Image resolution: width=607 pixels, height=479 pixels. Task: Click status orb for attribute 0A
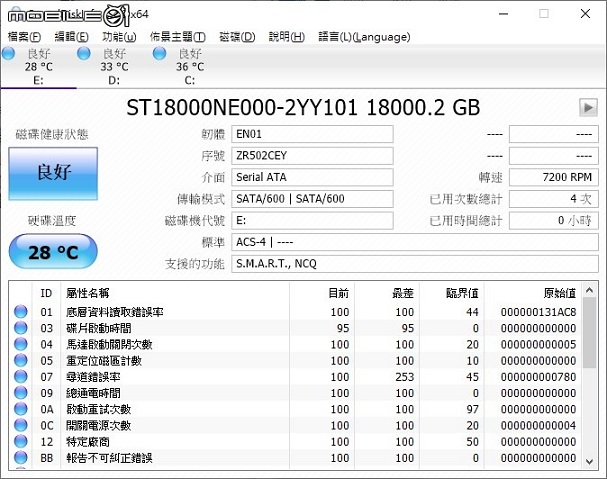tap(21, 409)
